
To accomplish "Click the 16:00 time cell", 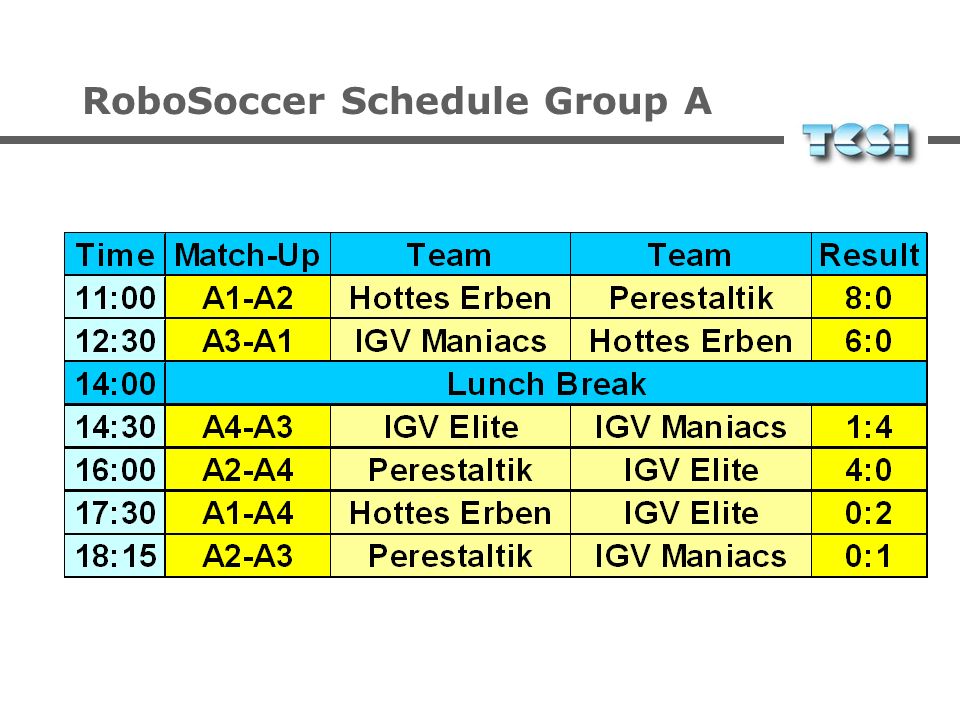I will point(115,469).
